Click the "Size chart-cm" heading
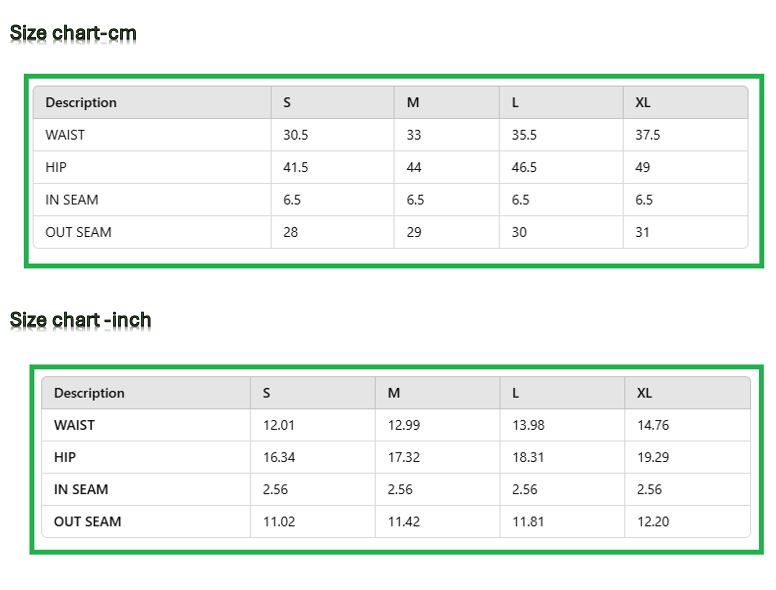Image resolution: width=776 pixels, height=590 pixels. coord(73,33)
